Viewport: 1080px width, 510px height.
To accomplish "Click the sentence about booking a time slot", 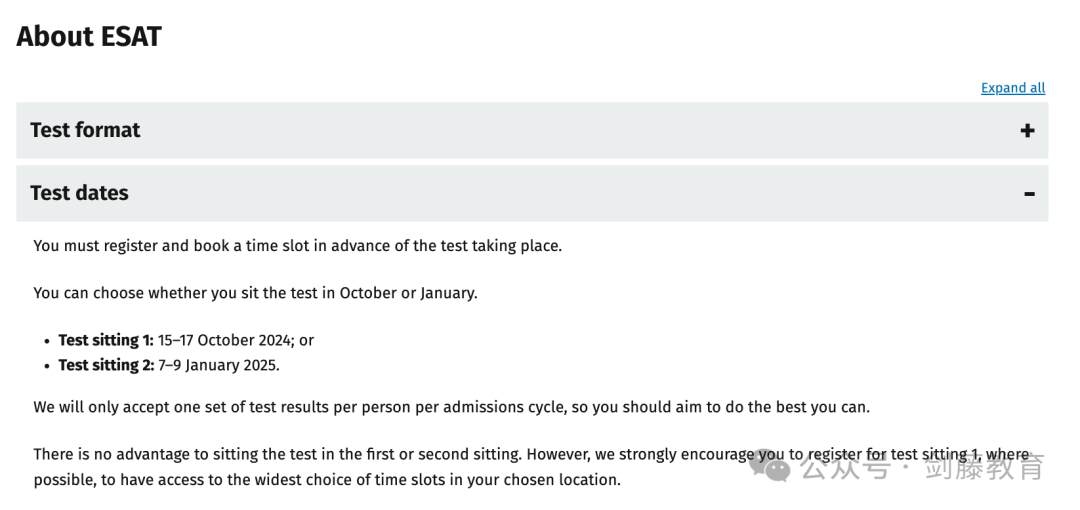I will pyautogui.click(x=298, y=246).
